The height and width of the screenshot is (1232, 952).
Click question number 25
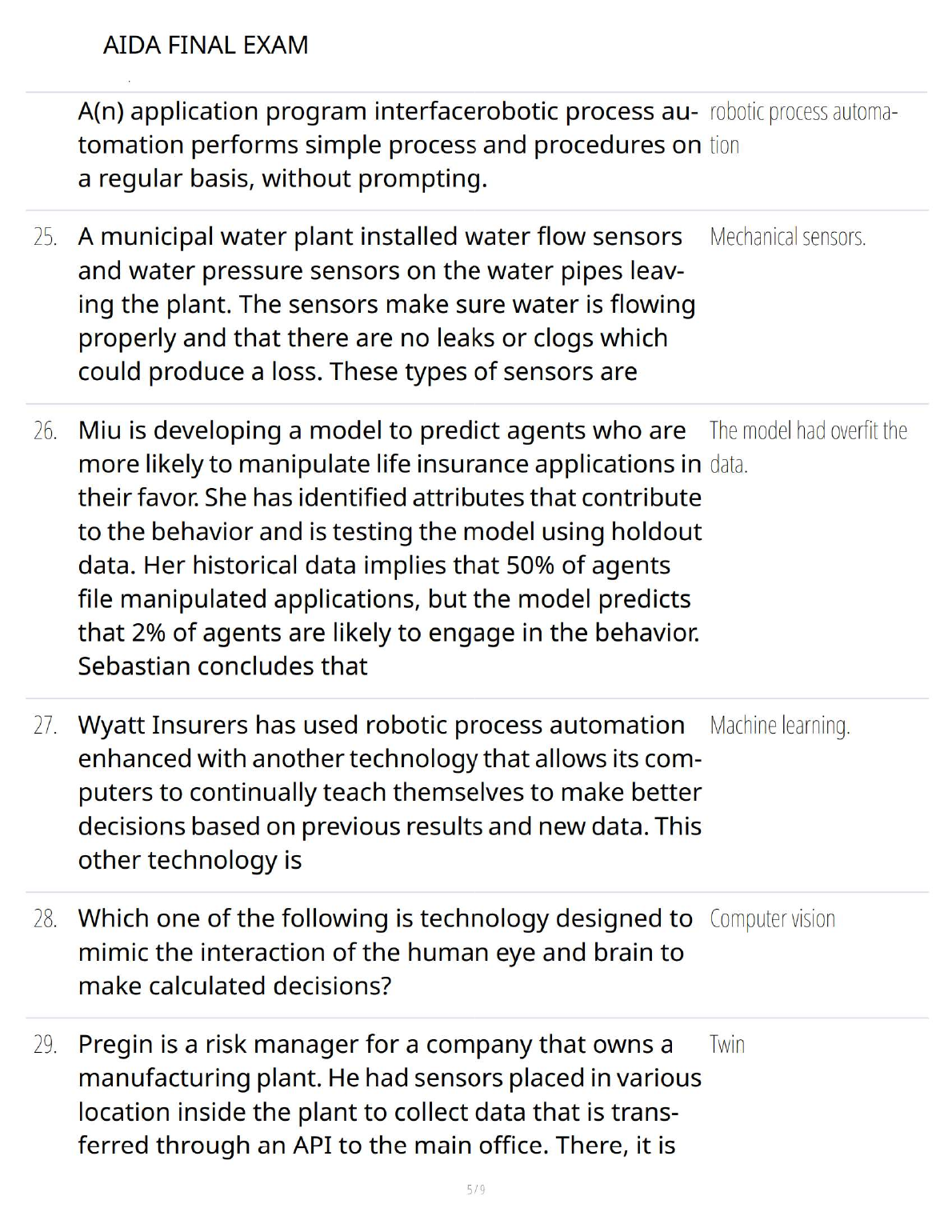pos(46,238)
